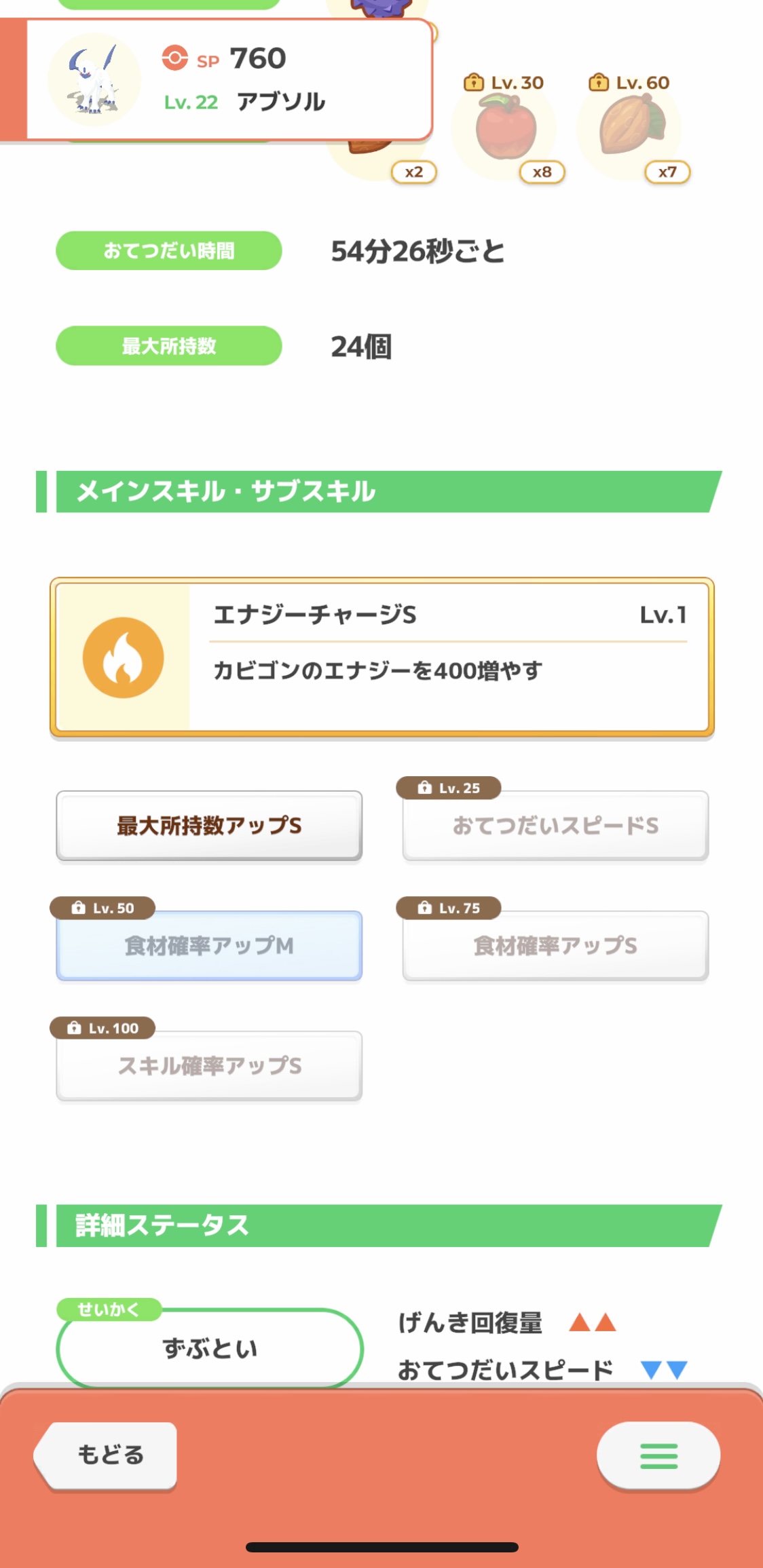Tap the locked Lv.60 cacao ingredient
Viewport: 763px width, 1568px height.
[631, 128]
